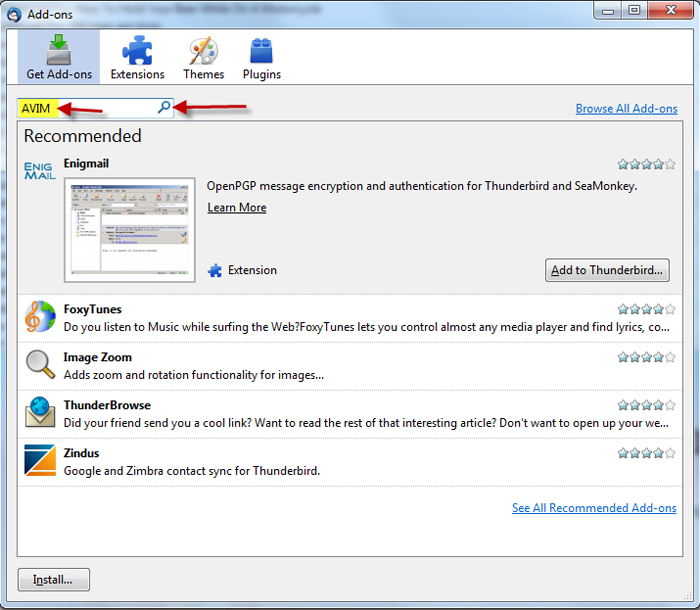Follow the Learn More link
Screen dimensions: 700x610
237,208
